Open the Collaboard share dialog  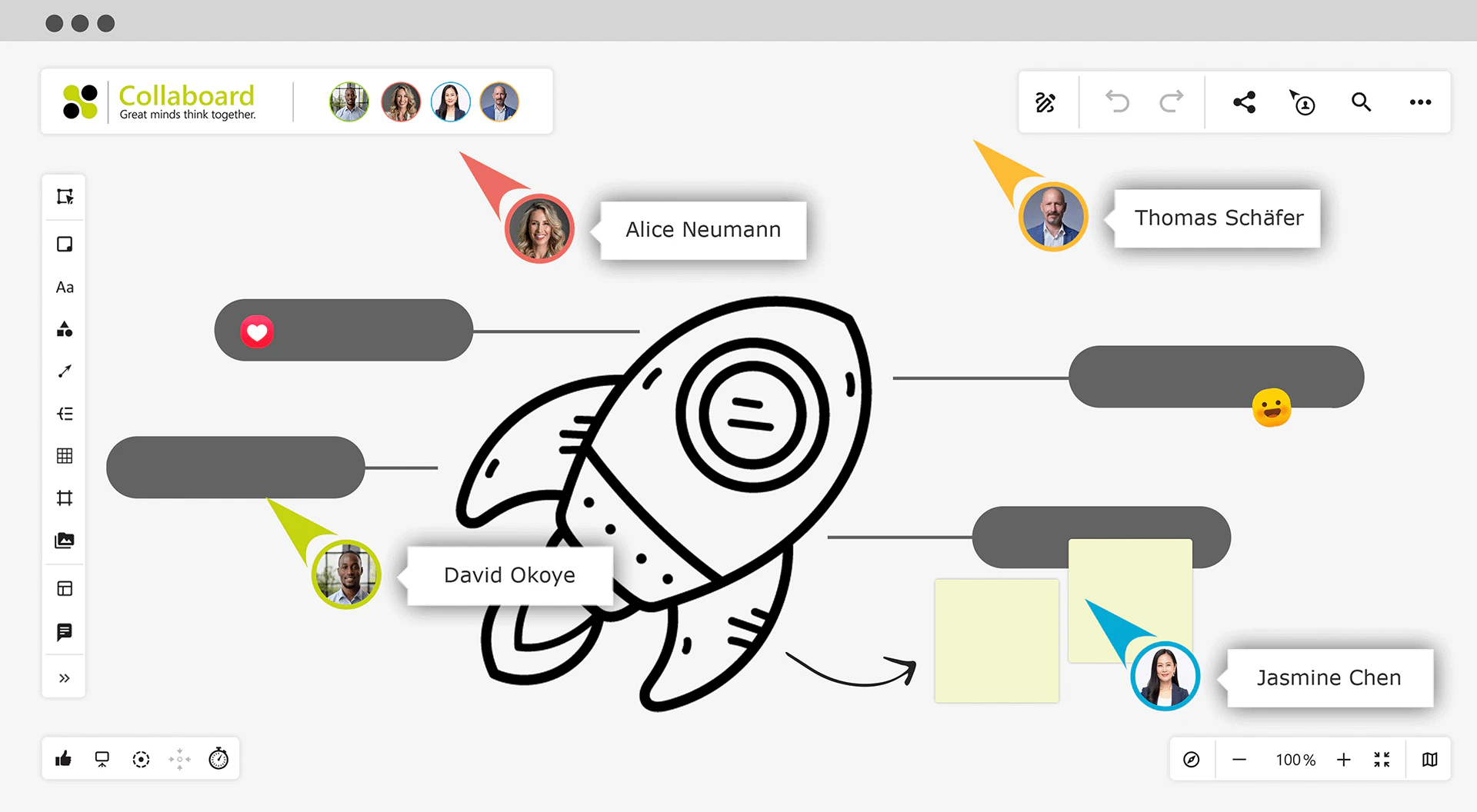point(1244,101)
